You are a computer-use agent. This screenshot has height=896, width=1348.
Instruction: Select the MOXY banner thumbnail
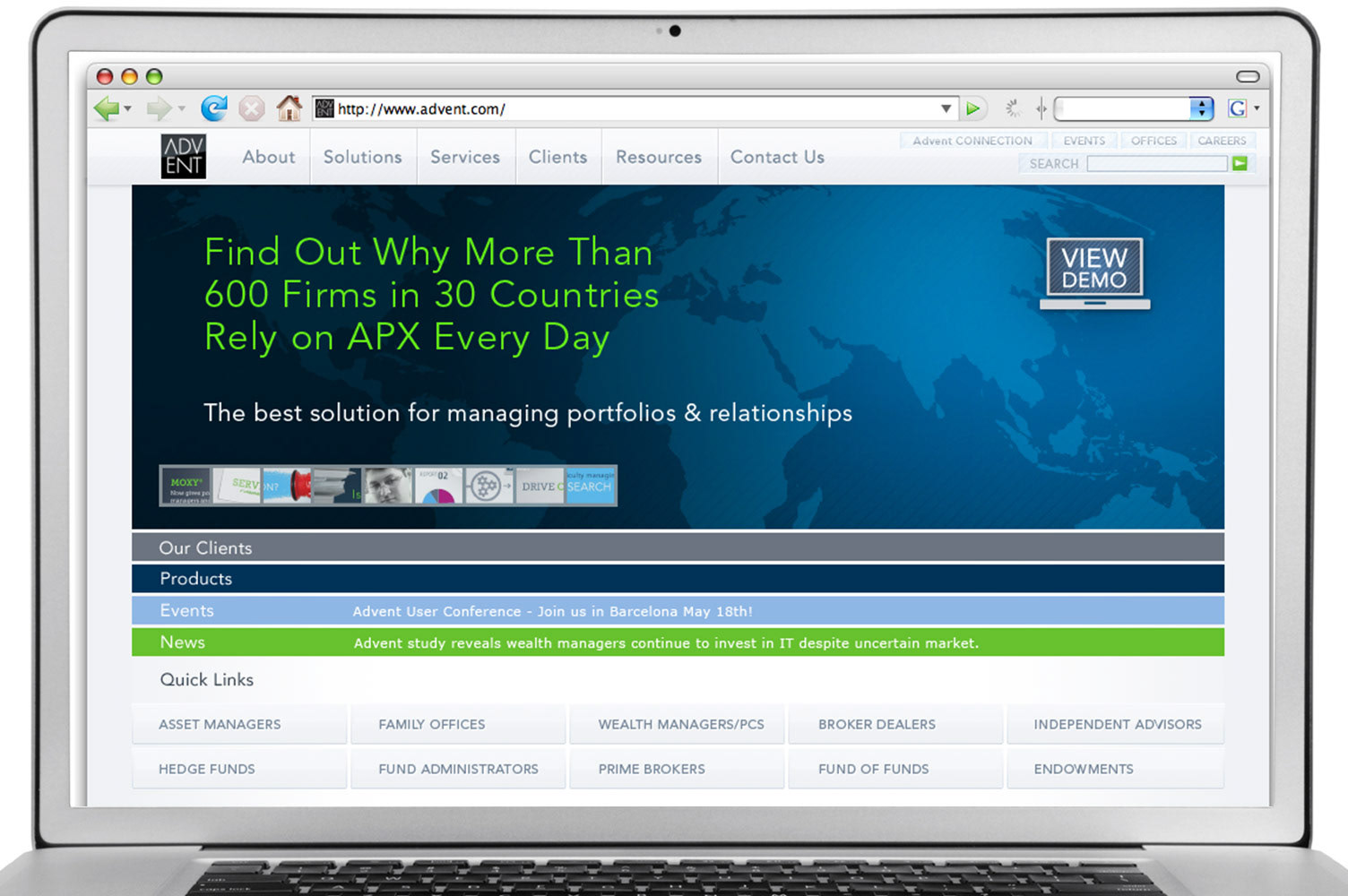click(186, 486)
